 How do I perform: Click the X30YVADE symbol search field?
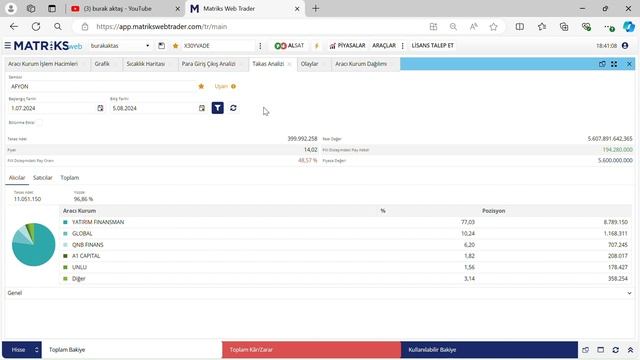pos(218,46)
